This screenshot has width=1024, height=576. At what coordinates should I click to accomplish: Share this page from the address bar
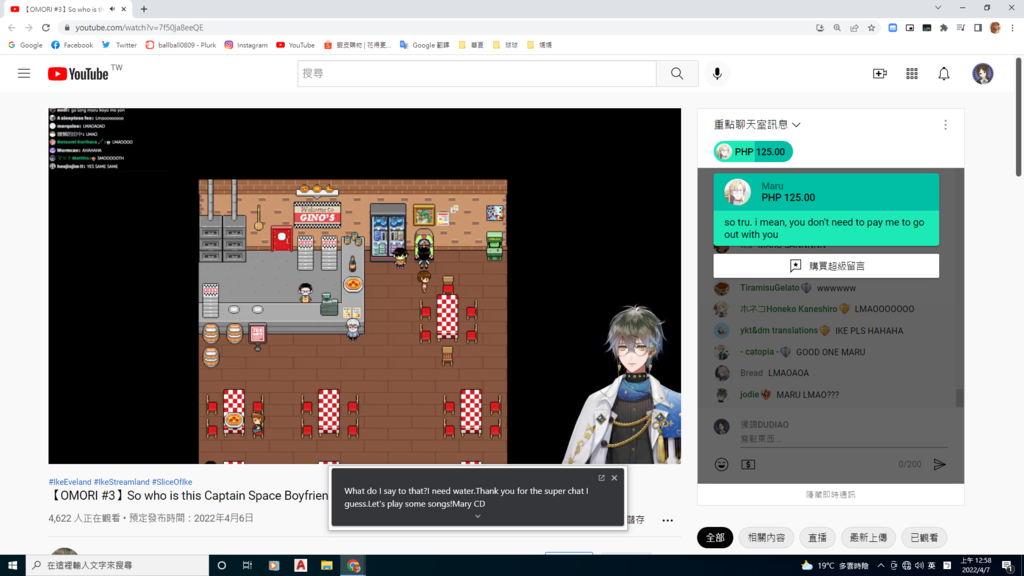pyautogui.click(x=854, y=27)
